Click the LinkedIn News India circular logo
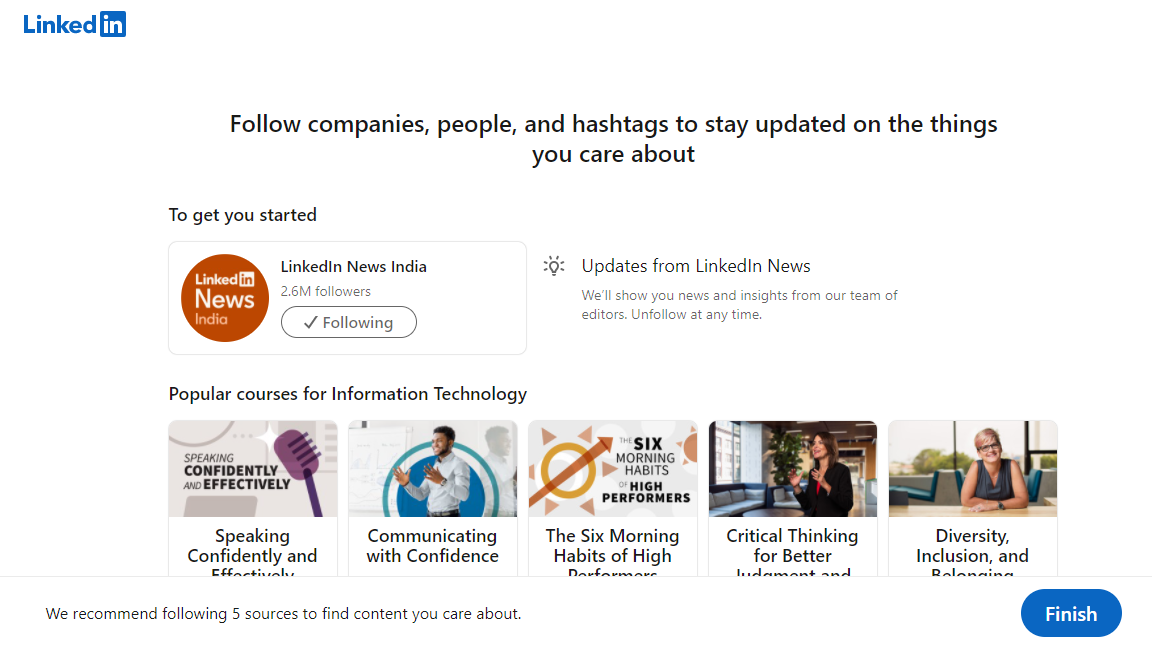Screen dimensions: 1152x647 224,297
